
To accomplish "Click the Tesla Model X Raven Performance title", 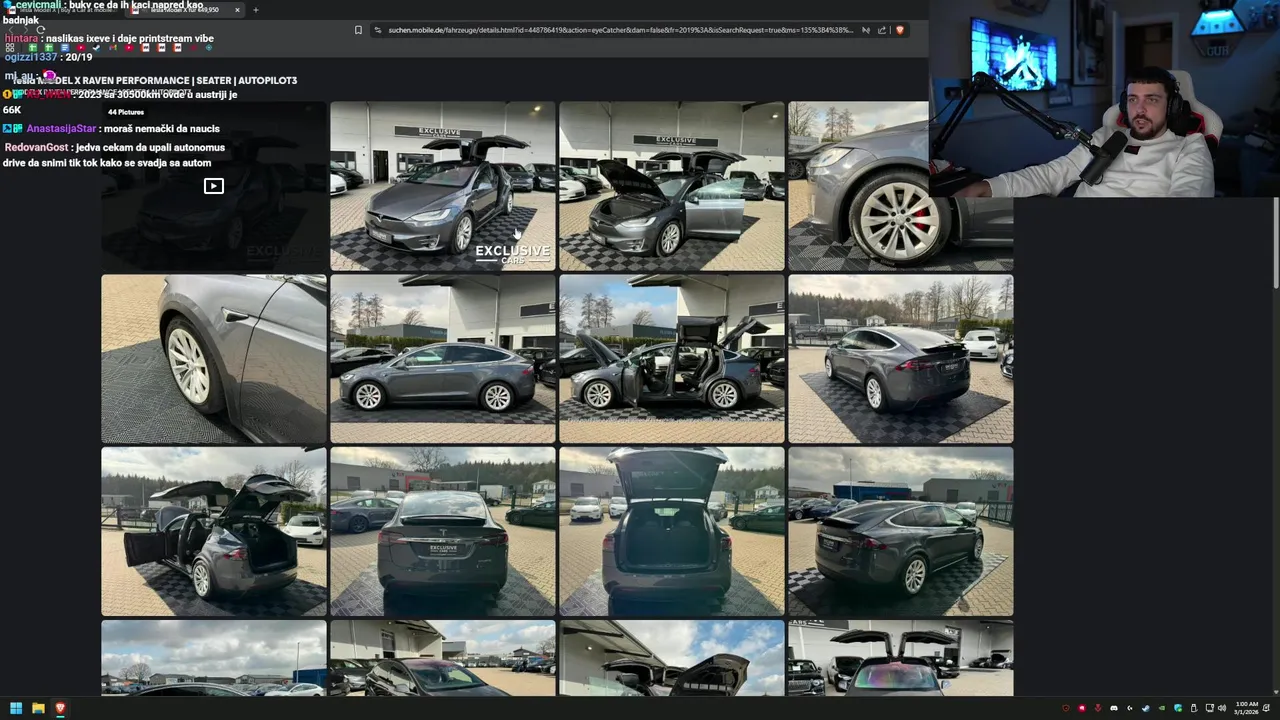I will [155, 80].
